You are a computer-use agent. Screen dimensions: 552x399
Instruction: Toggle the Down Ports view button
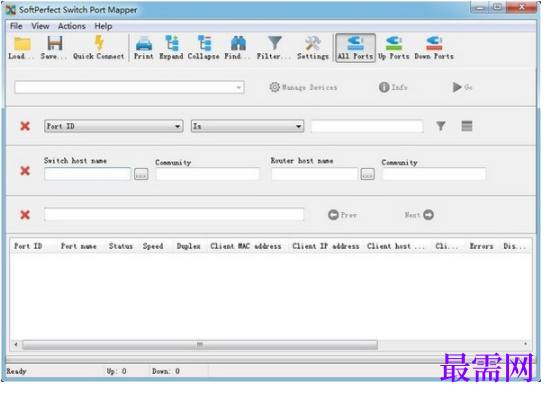click(434, 48)
